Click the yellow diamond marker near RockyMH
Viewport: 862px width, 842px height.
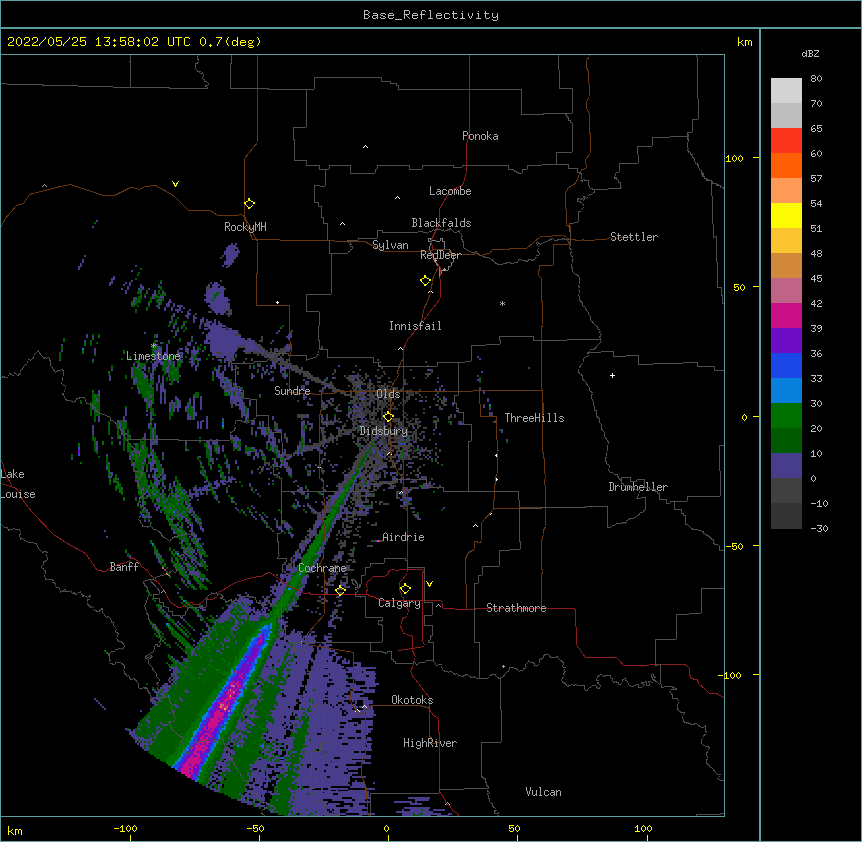[249, 204]
